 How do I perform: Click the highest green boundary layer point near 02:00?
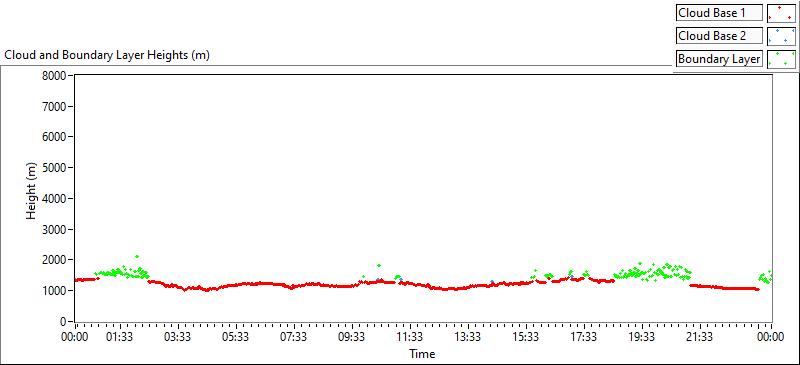tap(137, 256)
